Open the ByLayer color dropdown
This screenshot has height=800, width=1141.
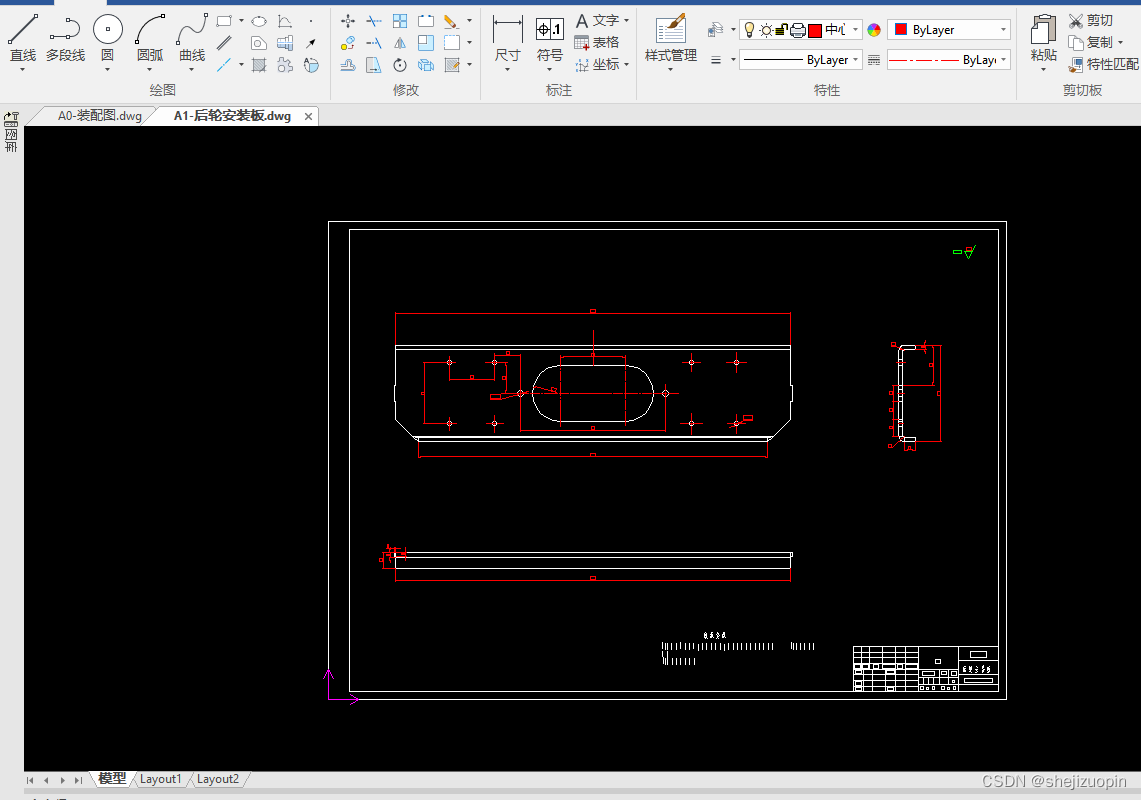pyautogui.click(x=1003, y=30)
